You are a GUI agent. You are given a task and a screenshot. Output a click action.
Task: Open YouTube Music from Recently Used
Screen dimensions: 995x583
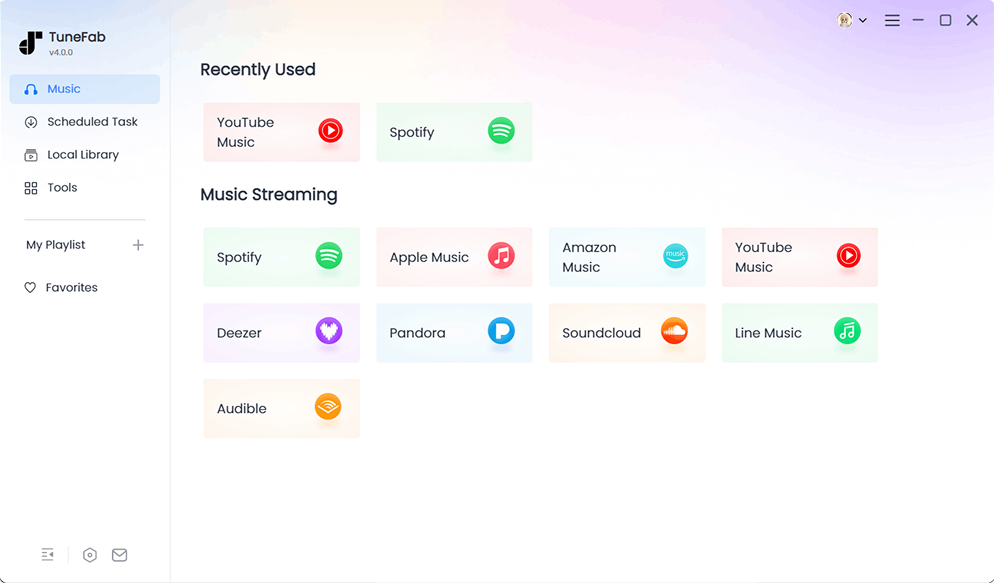[281, 131]
